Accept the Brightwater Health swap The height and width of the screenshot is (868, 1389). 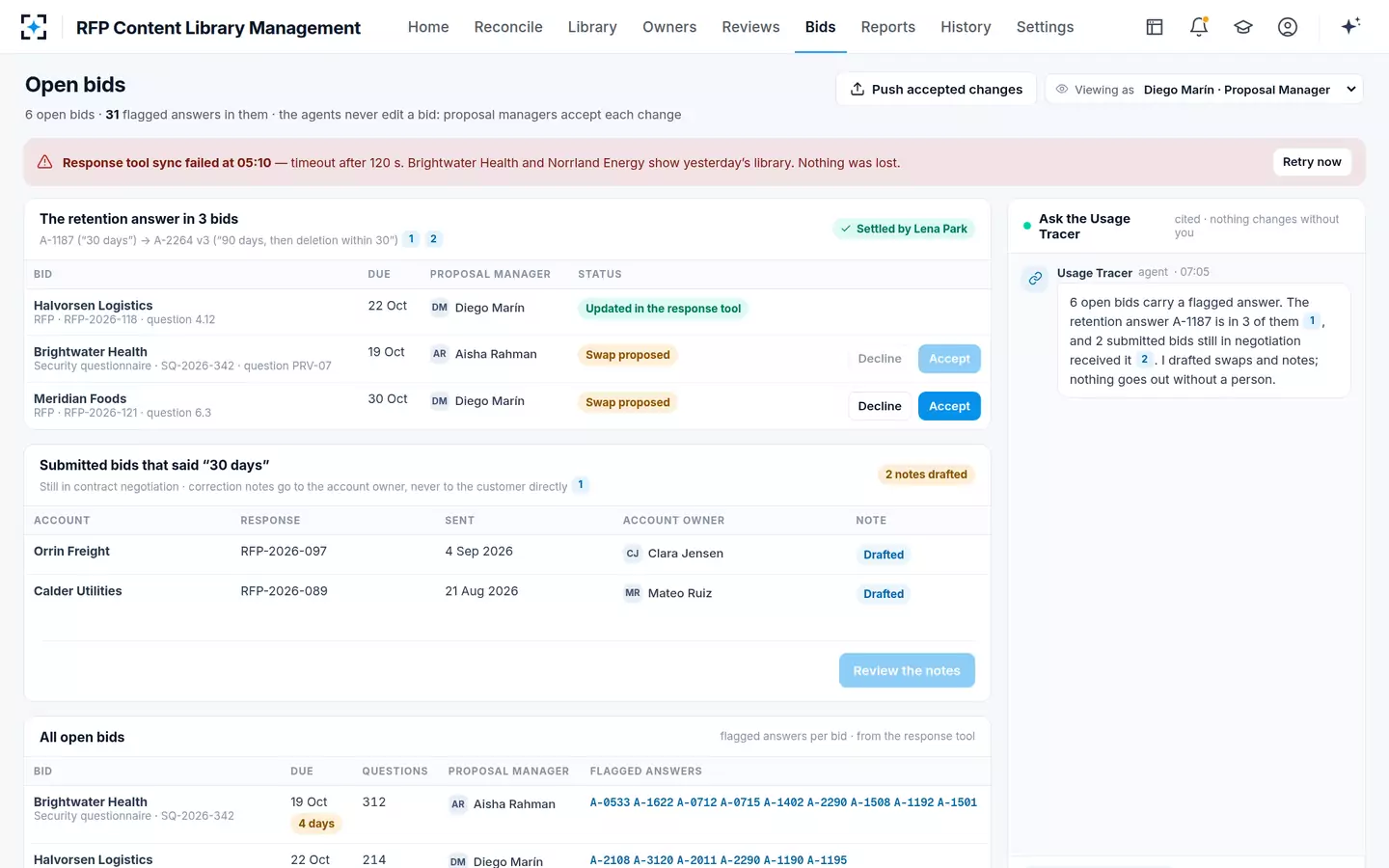(x=949, y=359)
